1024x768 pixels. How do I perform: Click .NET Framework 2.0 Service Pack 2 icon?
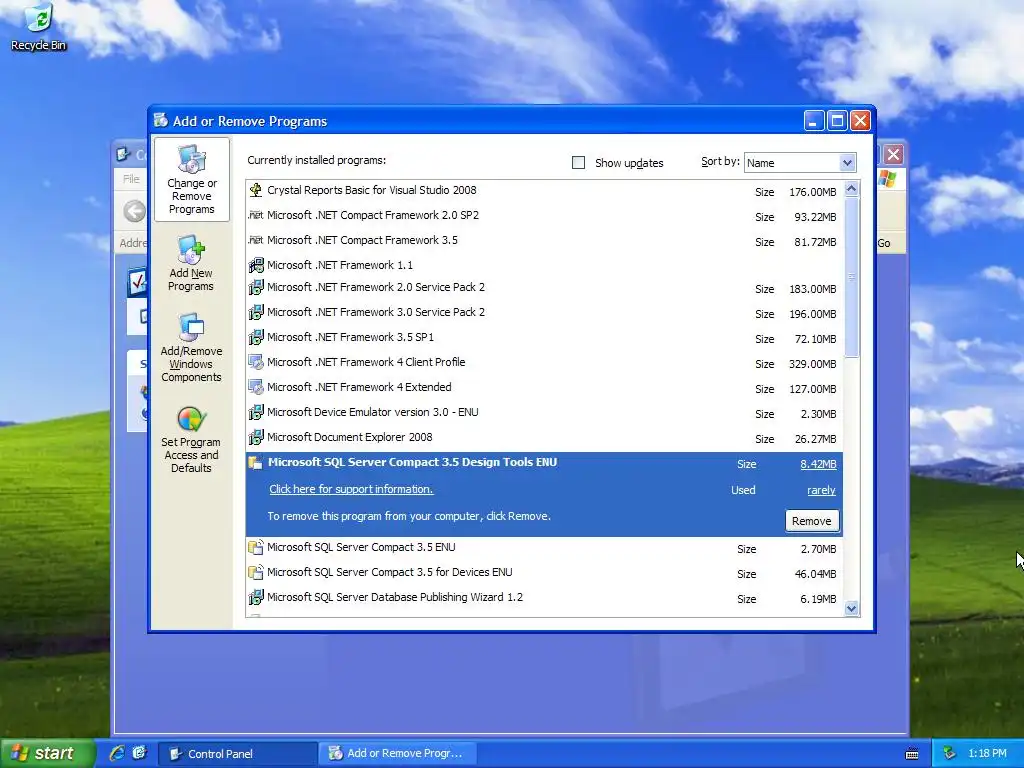pyautogui.click(x=256, y=287)
